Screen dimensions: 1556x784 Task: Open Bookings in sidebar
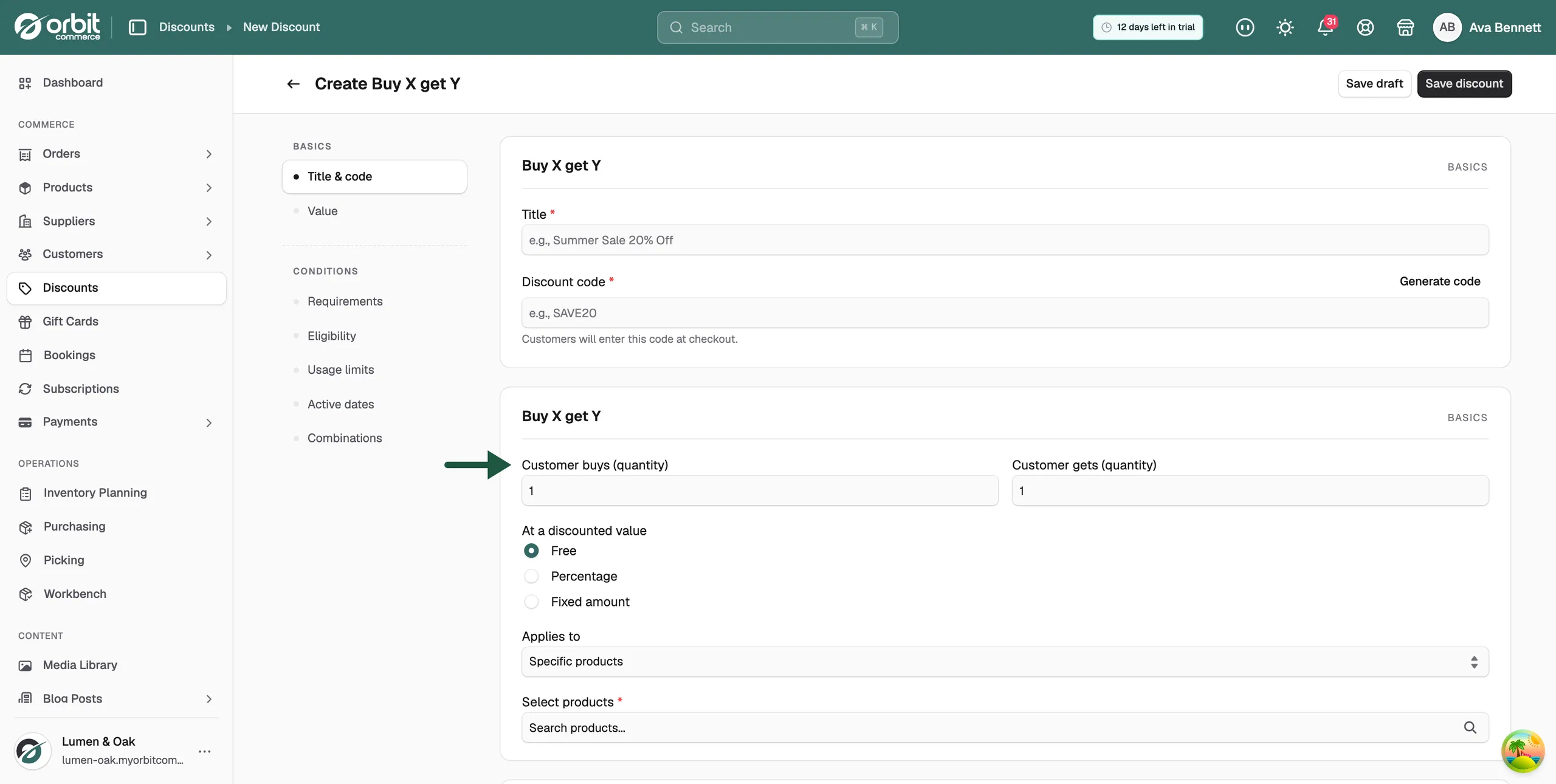(117, 355)
